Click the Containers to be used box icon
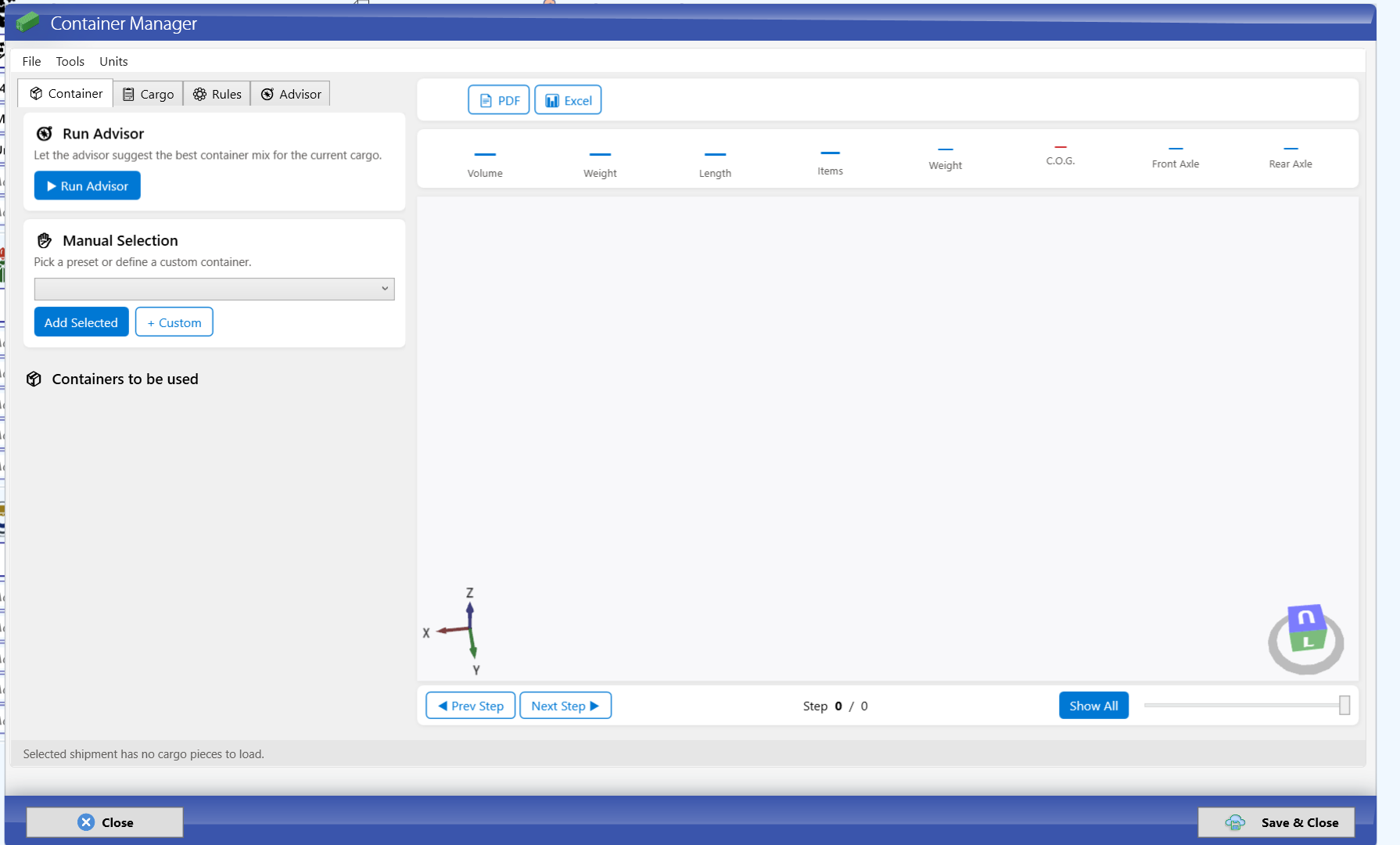This screenshot has width=1400, height=845. click(34, 379)
